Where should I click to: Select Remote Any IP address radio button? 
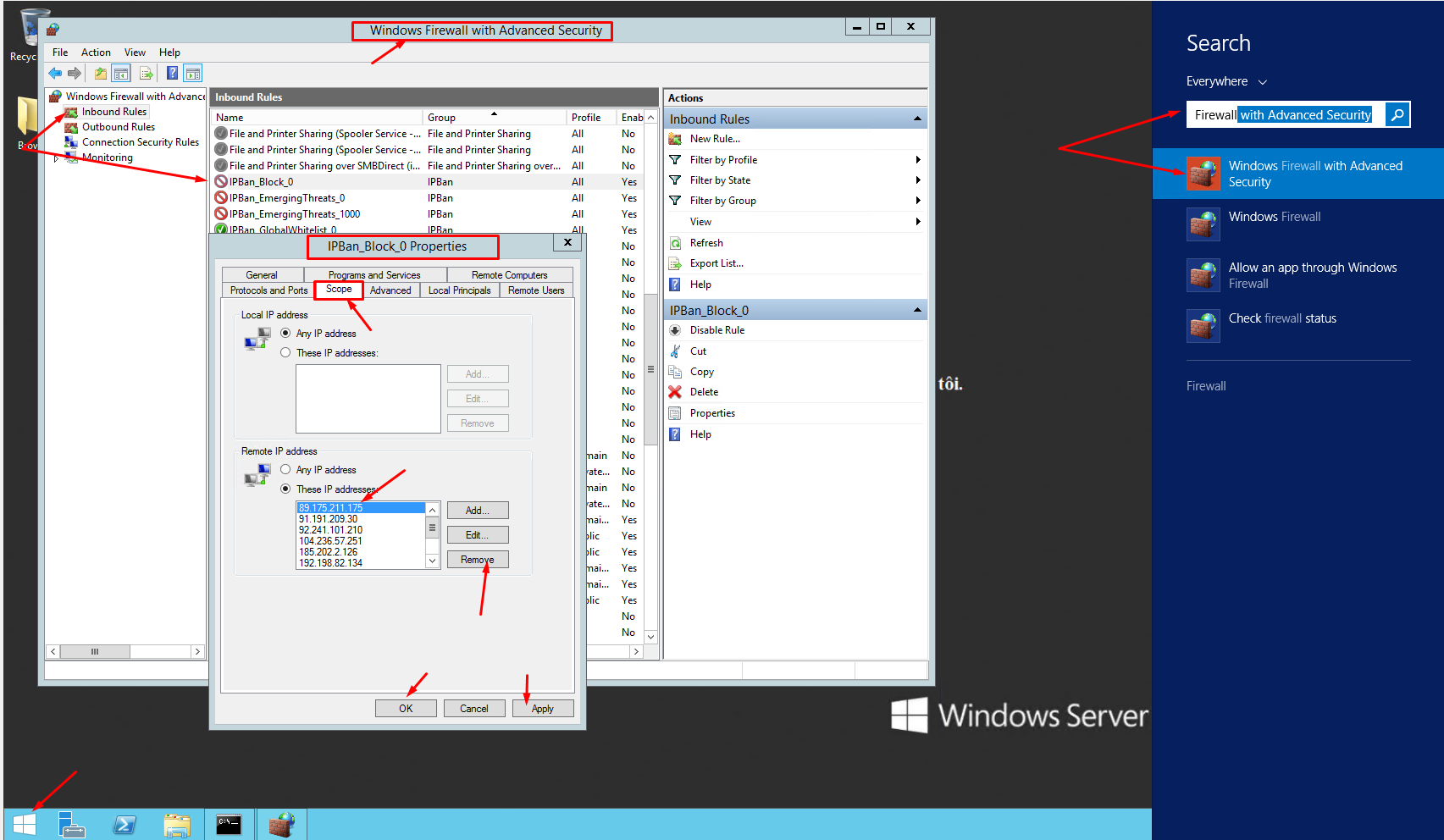click(285, 470)
